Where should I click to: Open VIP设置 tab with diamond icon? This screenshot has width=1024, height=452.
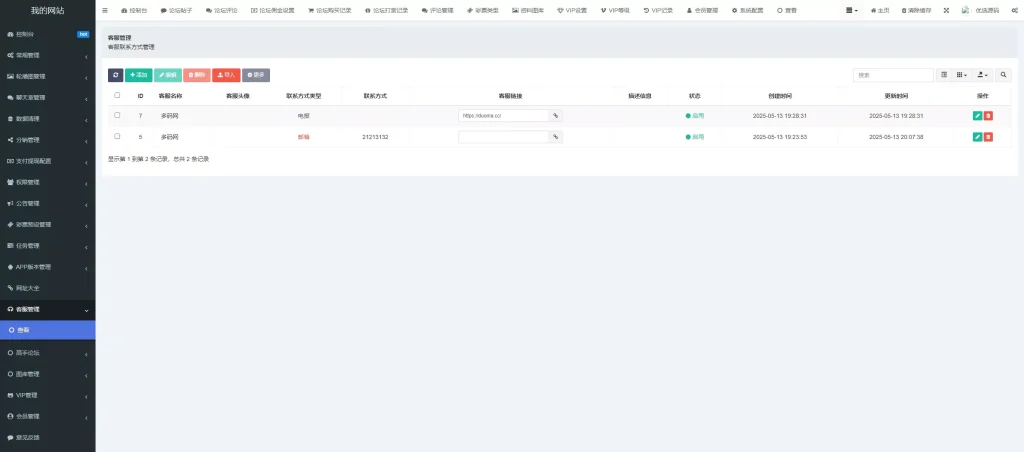[572, 10]
